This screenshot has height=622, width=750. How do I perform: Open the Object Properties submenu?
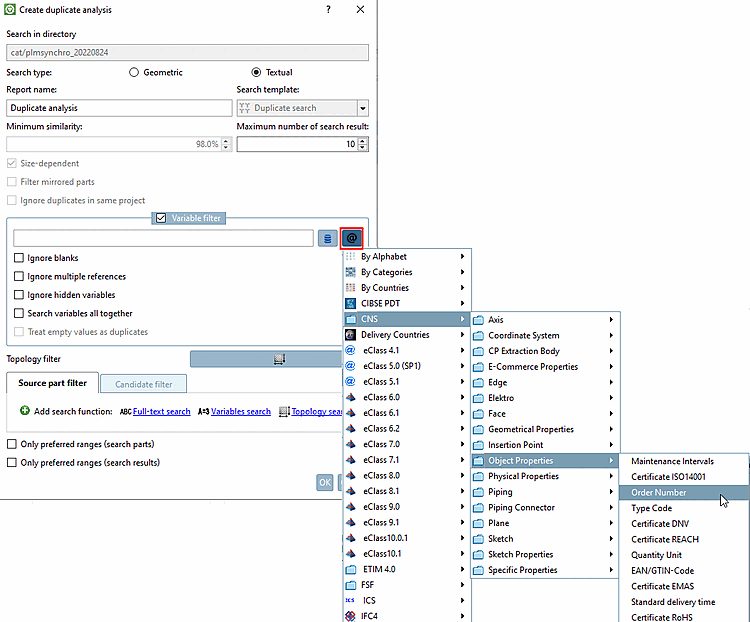(545, 461)
